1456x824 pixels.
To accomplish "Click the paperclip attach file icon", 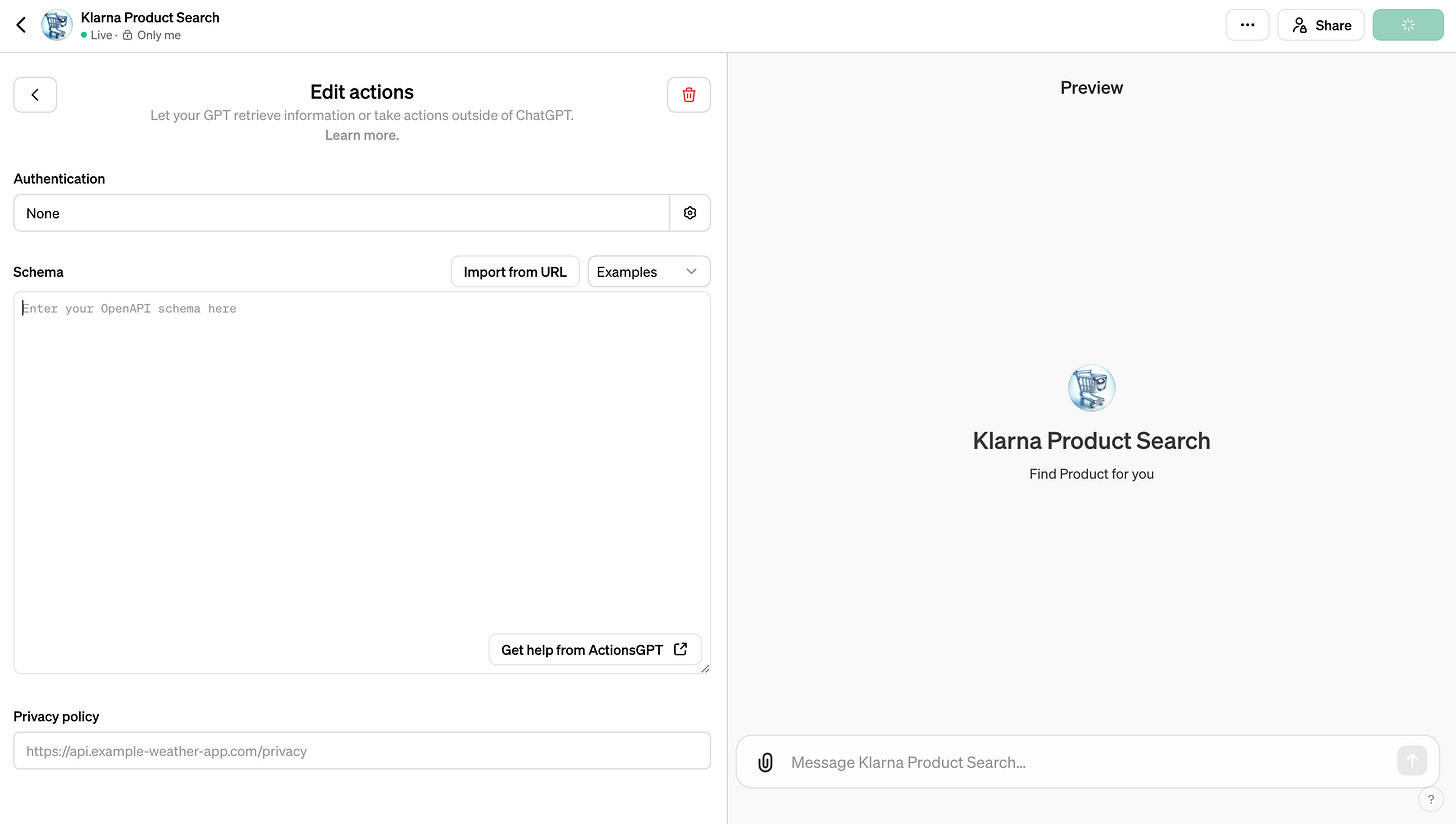I will point(765,762).
